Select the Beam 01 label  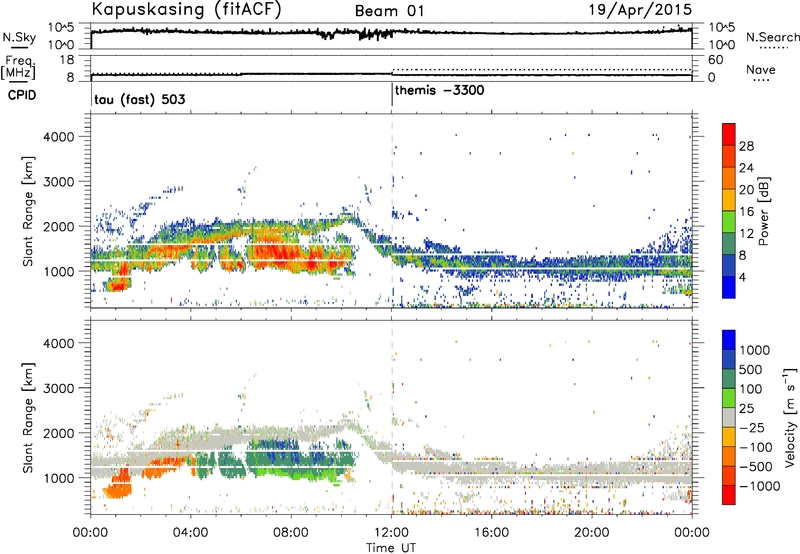[389, 11]
